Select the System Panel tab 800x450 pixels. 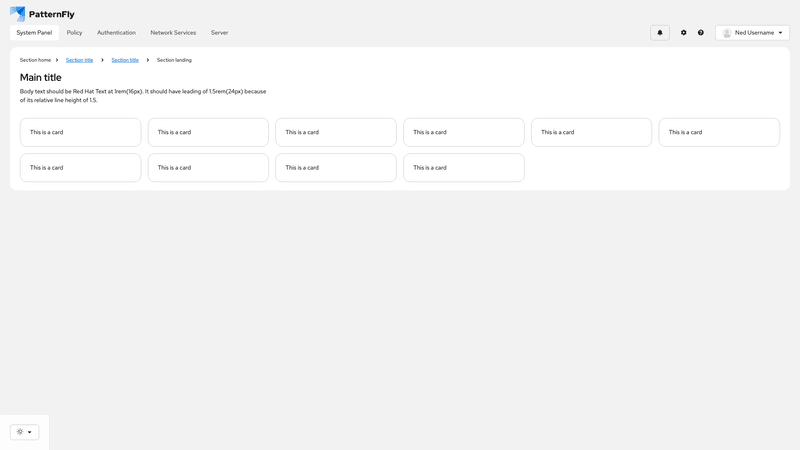click(x=34, y=33)
